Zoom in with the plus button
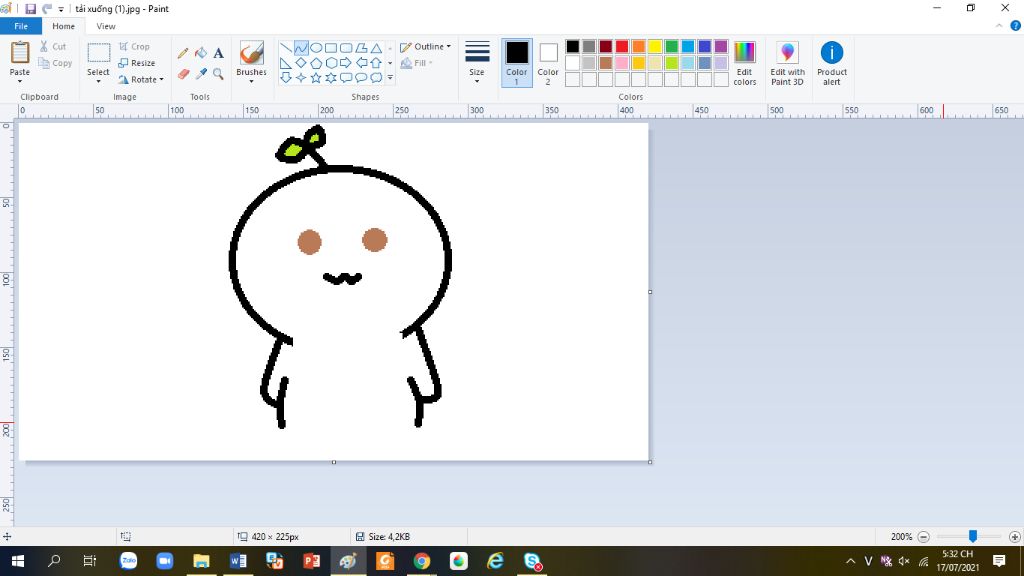Viewport: 1024px width, 576px height. click(x=1014, y=537)
